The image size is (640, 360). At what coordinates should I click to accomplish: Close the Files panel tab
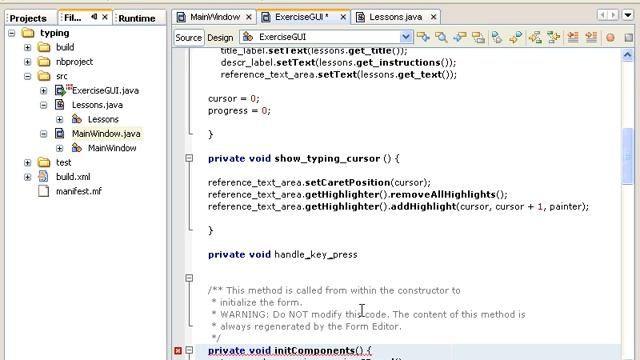[105, 17]
